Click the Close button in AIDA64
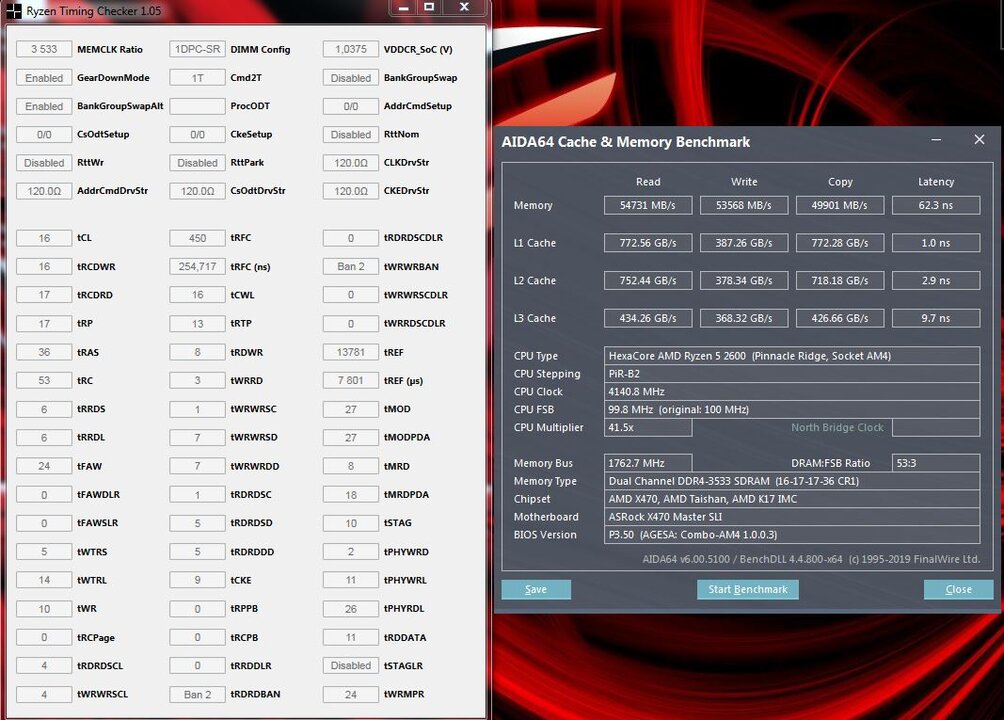The width and height of the screenshot is (1004, 720). pyautogui.click(x=959, y=589)
